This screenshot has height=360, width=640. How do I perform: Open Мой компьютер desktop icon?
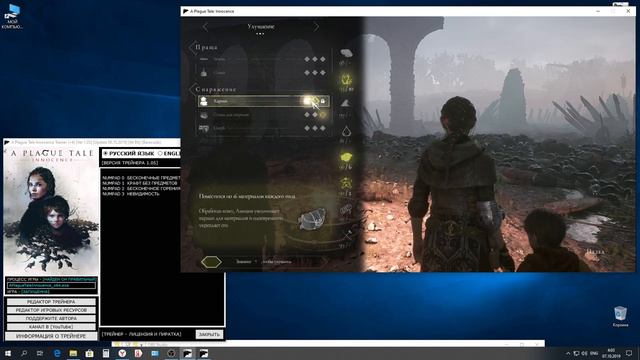[x=12, y=16]
